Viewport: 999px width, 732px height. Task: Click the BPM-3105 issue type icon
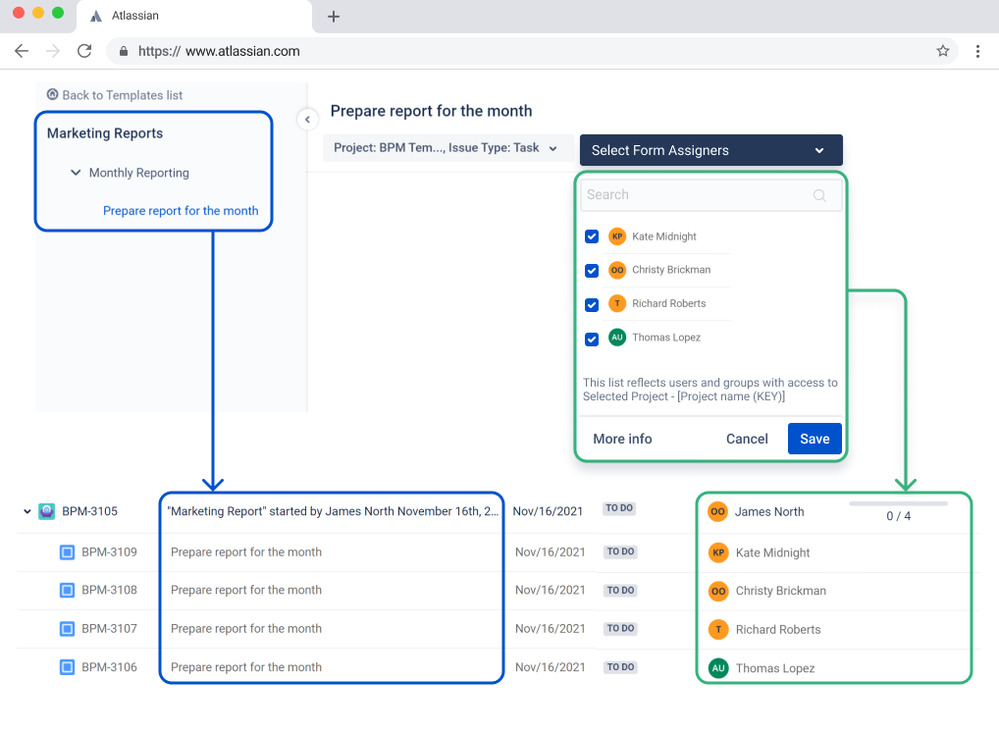coord(47,511)
